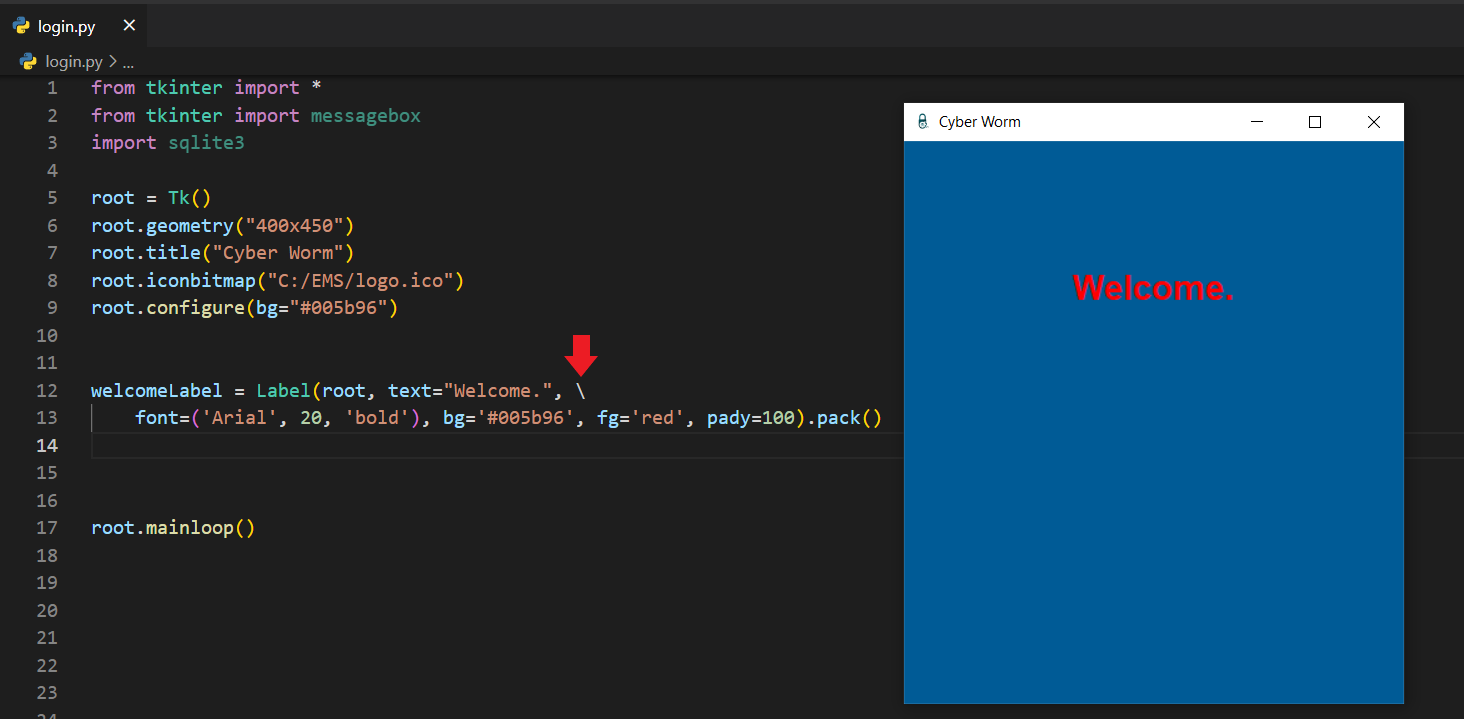Click the Python icon on the login.py tab
Image resolution: width=1464 pixels, height=719 pixels.
coord(21,26)
